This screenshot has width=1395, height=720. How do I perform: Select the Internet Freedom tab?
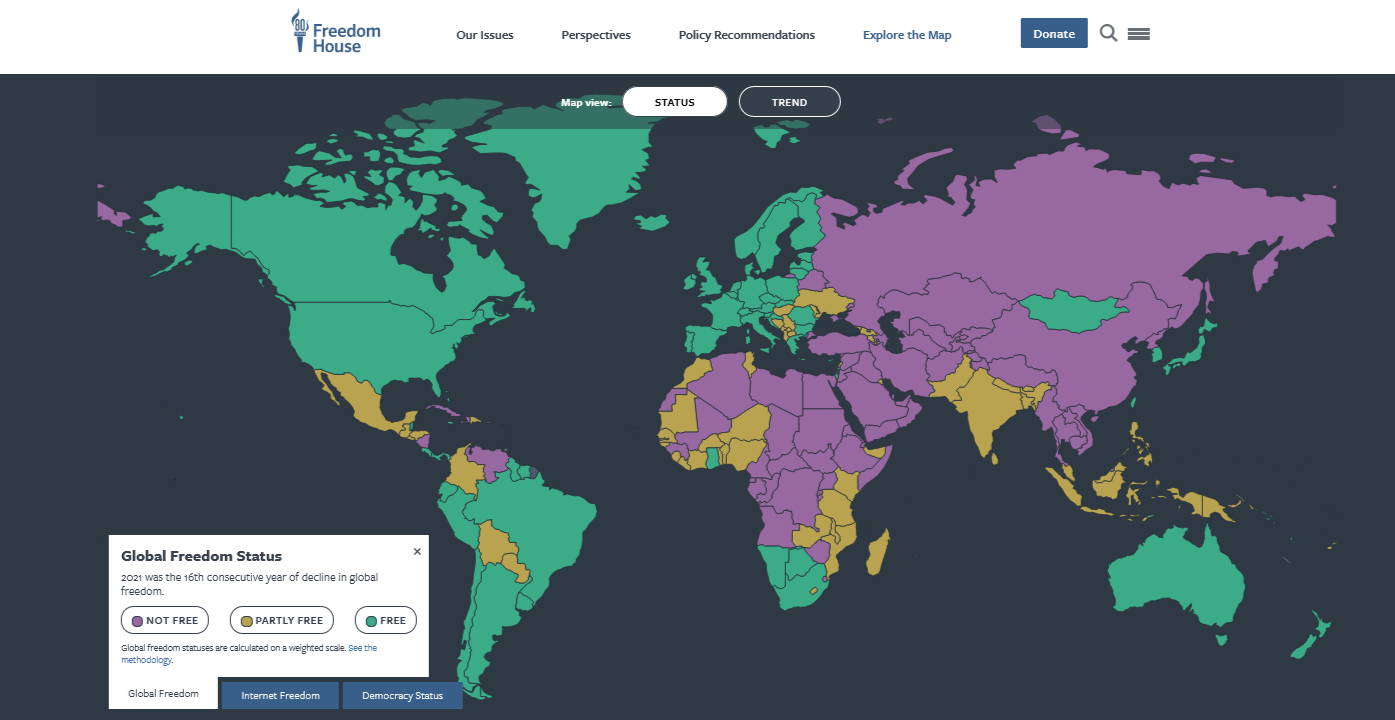pyautogui.click(x=281, y=696)
